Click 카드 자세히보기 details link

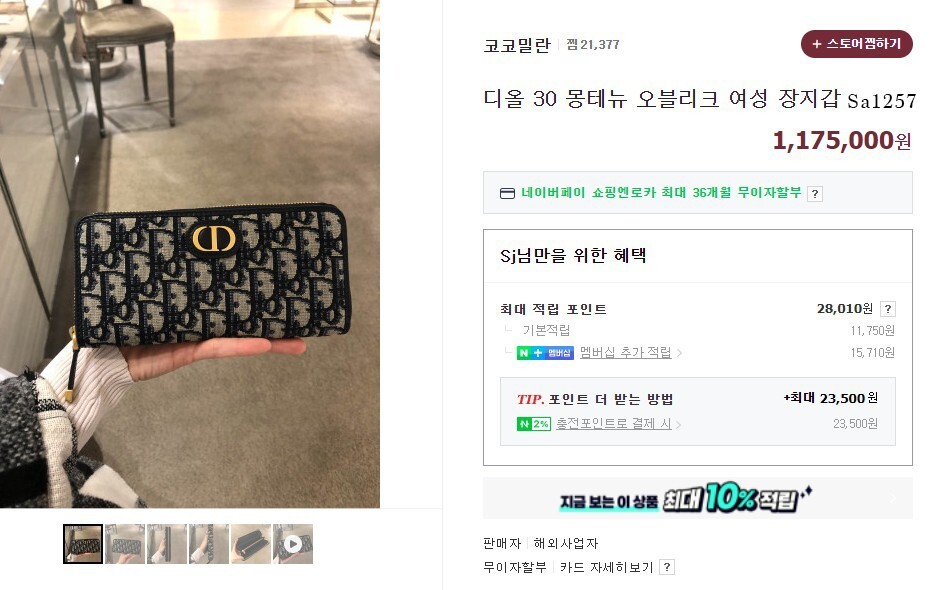click(x=606, y=567)
